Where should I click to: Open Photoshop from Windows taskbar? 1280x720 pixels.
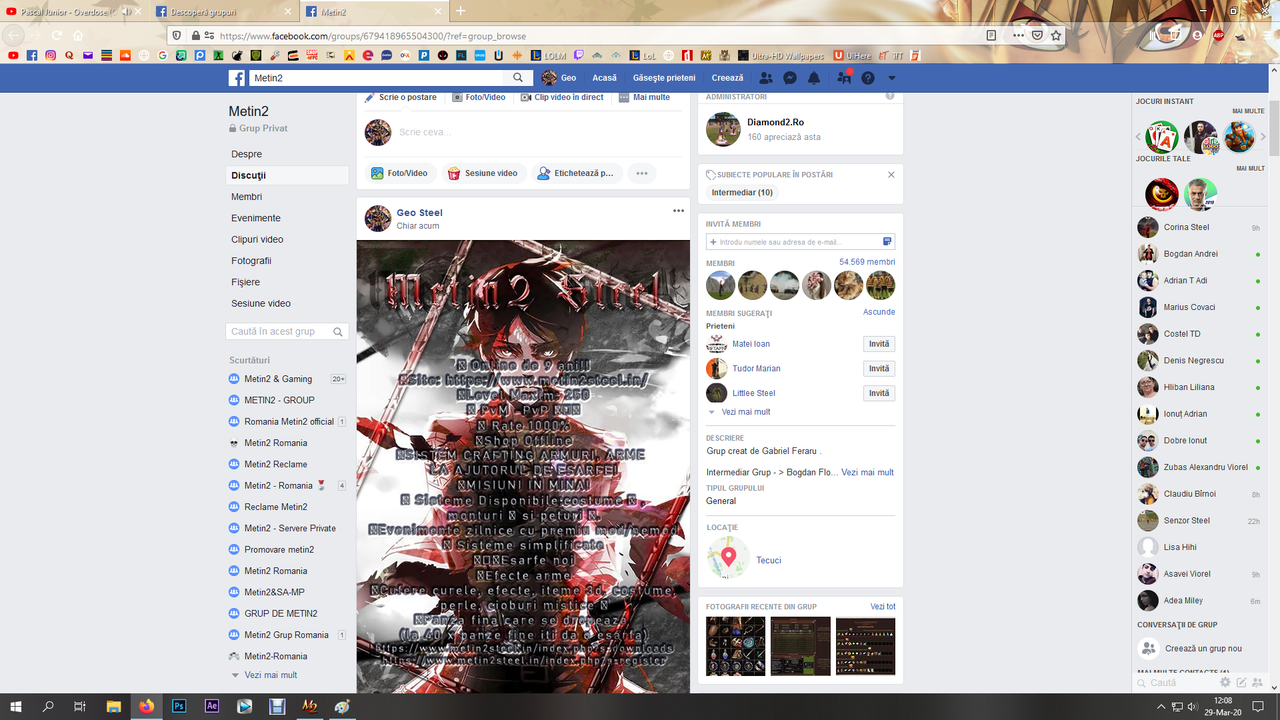click(x=179, y=706)
